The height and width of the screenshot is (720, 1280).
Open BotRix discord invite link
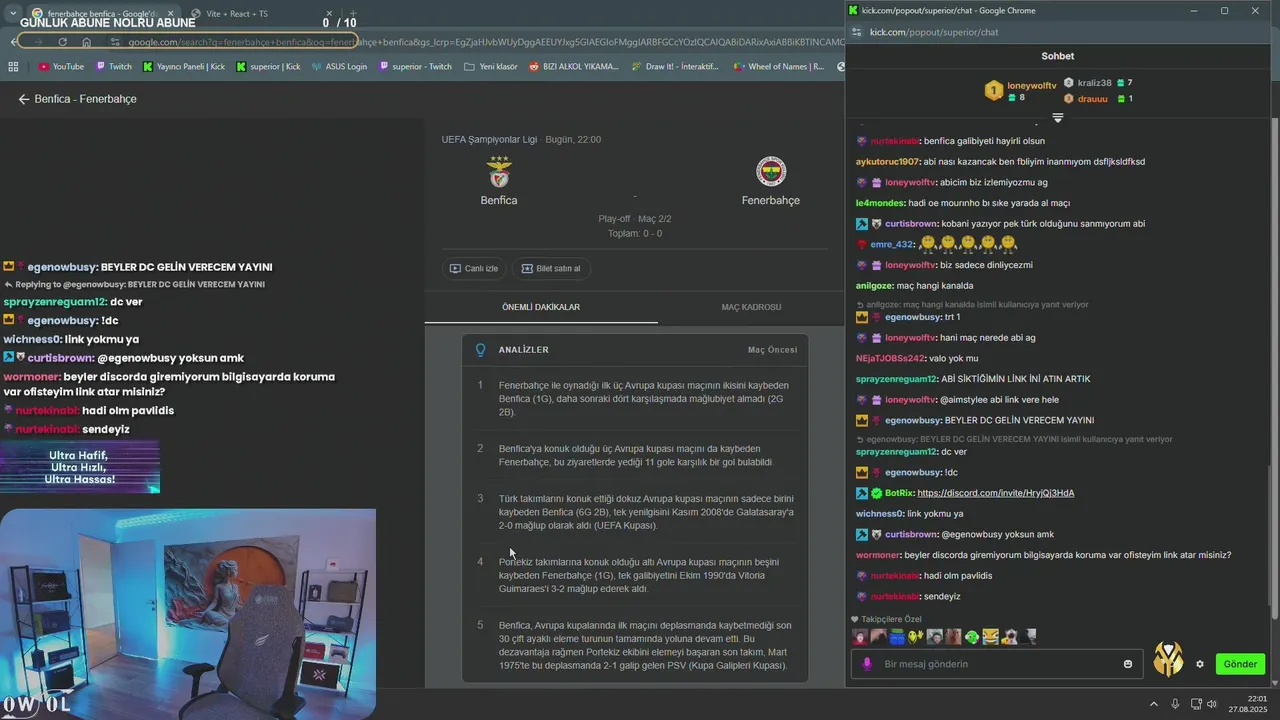coord(995,493)
